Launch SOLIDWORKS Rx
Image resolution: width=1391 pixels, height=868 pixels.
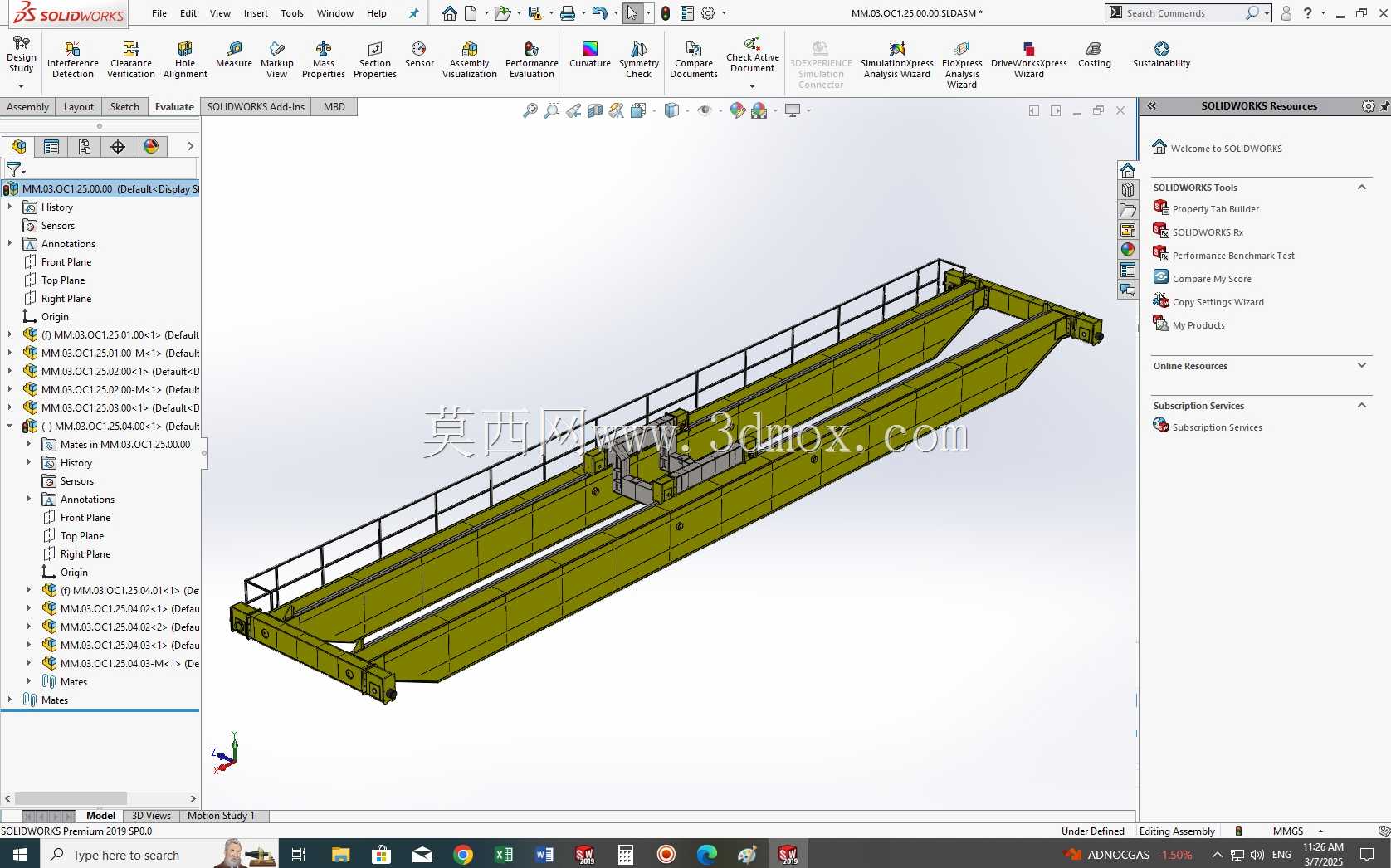(1208, 232)
